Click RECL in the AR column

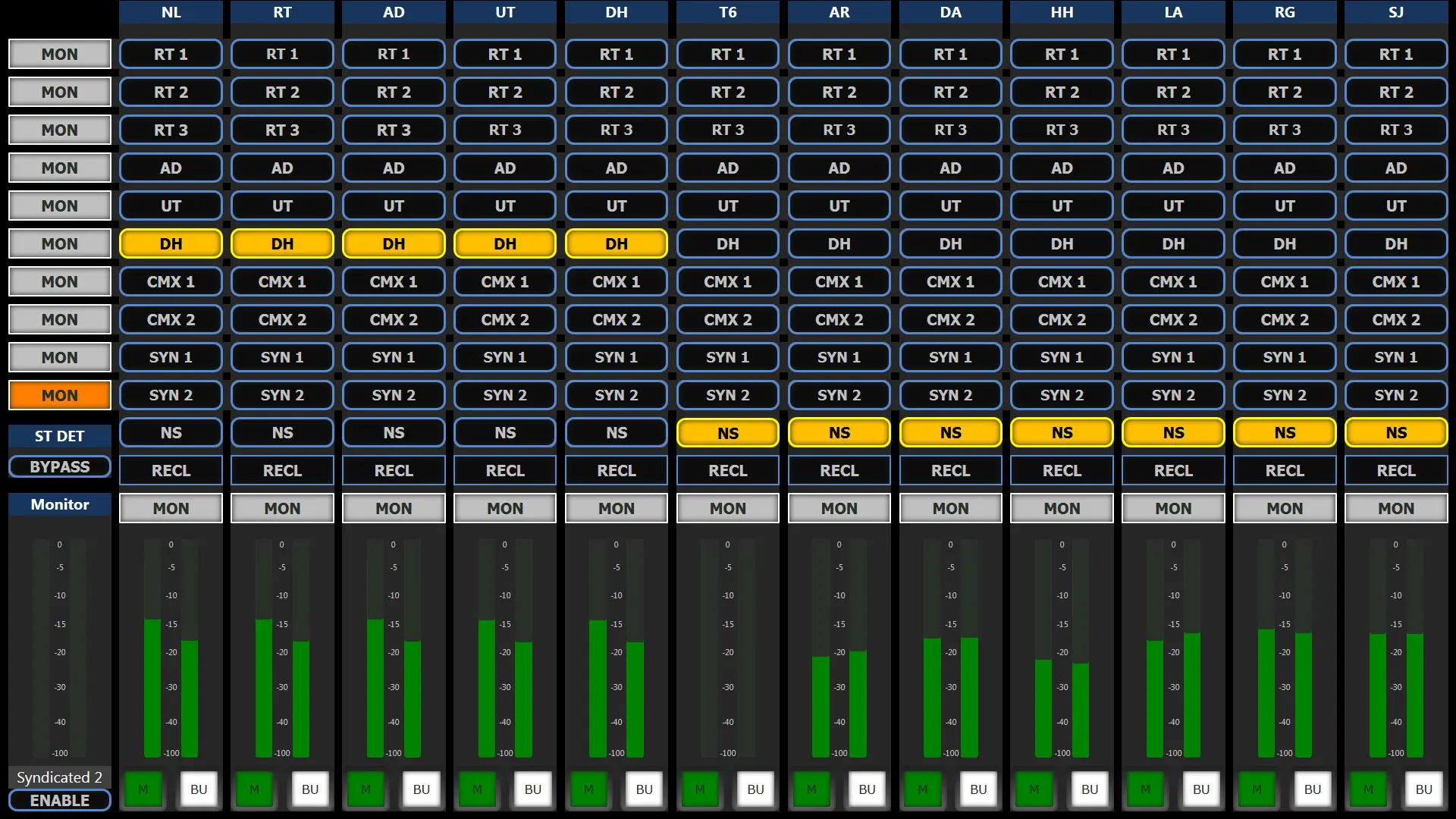[x=839, y=470]
